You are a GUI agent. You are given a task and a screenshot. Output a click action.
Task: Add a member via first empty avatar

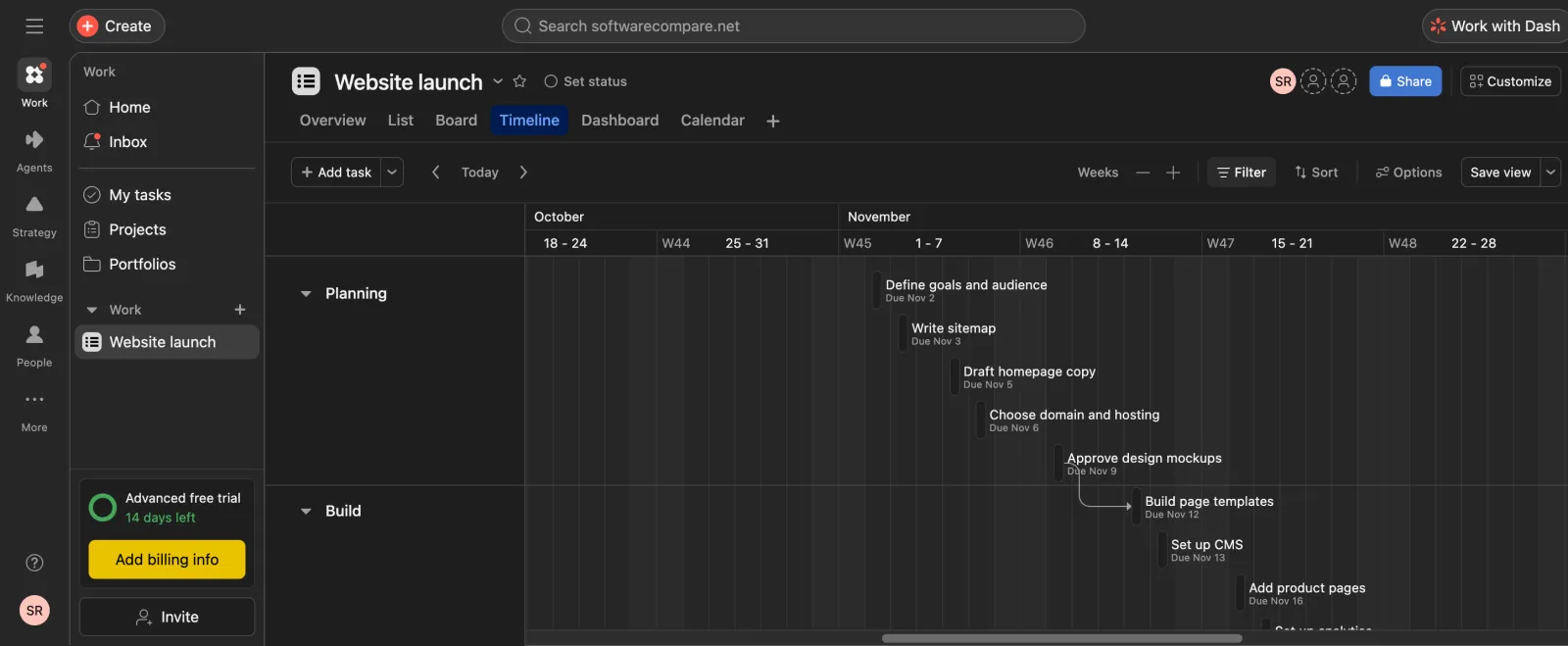click(1313, 81)
